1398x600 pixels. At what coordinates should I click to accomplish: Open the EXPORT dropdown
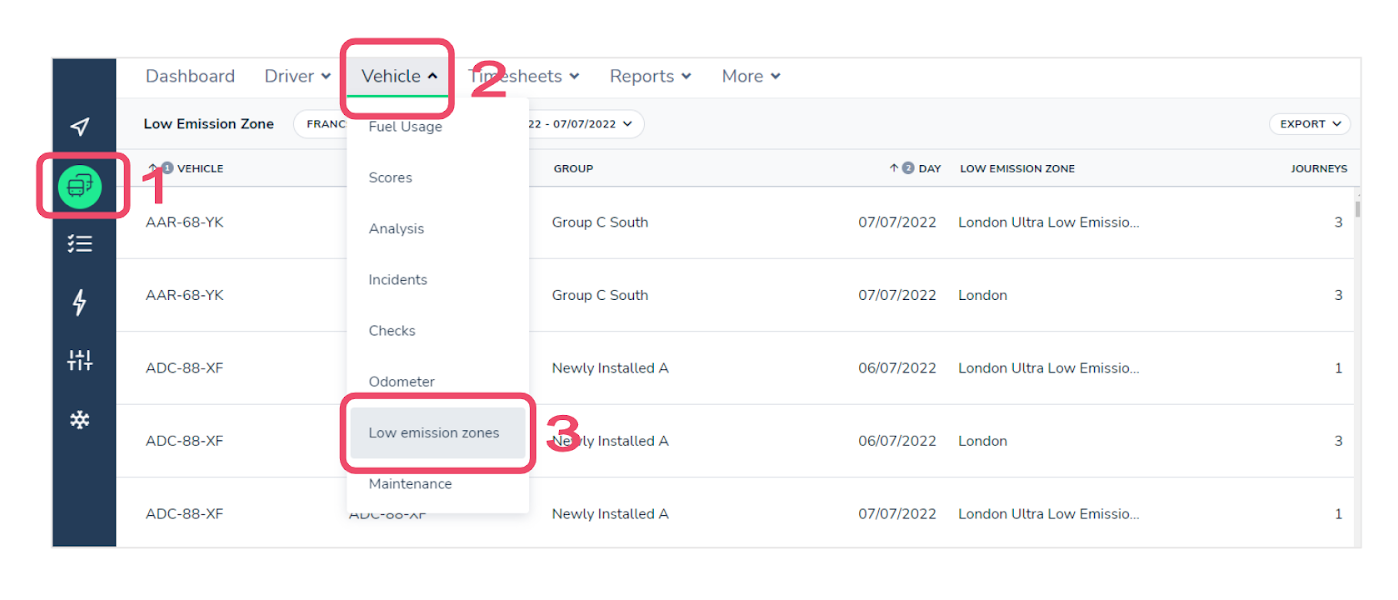(1310, 124)
